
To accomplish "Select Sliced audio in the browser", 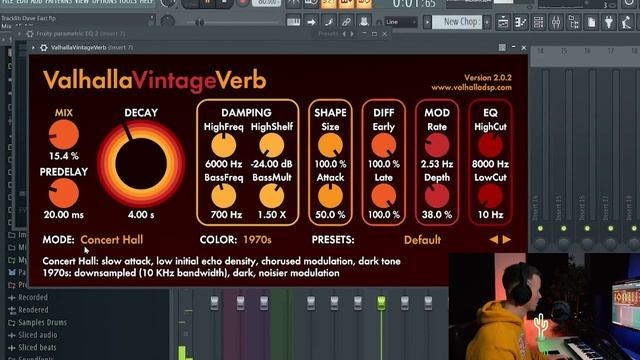I will [38, 335].
